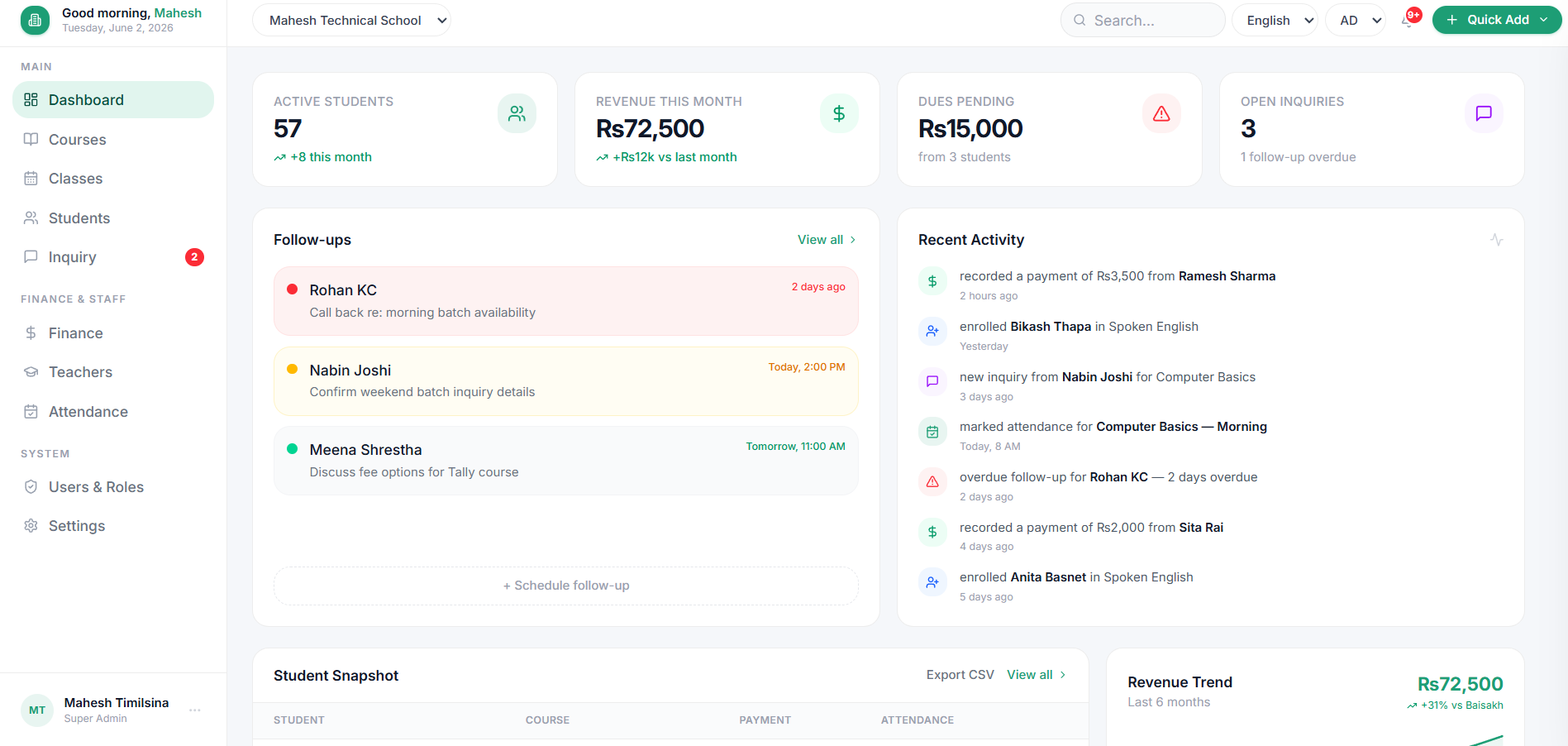Click enrollment icon beside Anita Basnet activity
This screenshot has height=746, width=1568.
[x=932, y=582]
